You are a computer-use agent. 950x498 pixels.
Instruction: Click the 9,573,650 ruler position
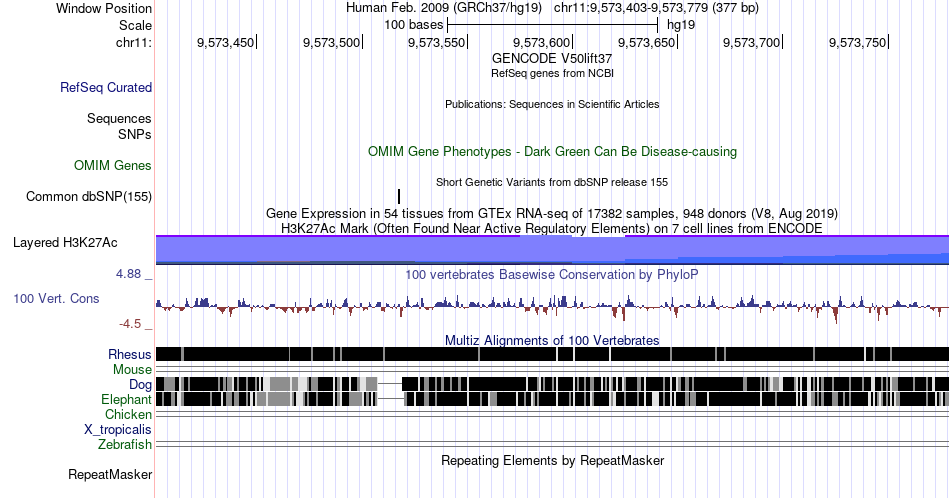[646, 42]
